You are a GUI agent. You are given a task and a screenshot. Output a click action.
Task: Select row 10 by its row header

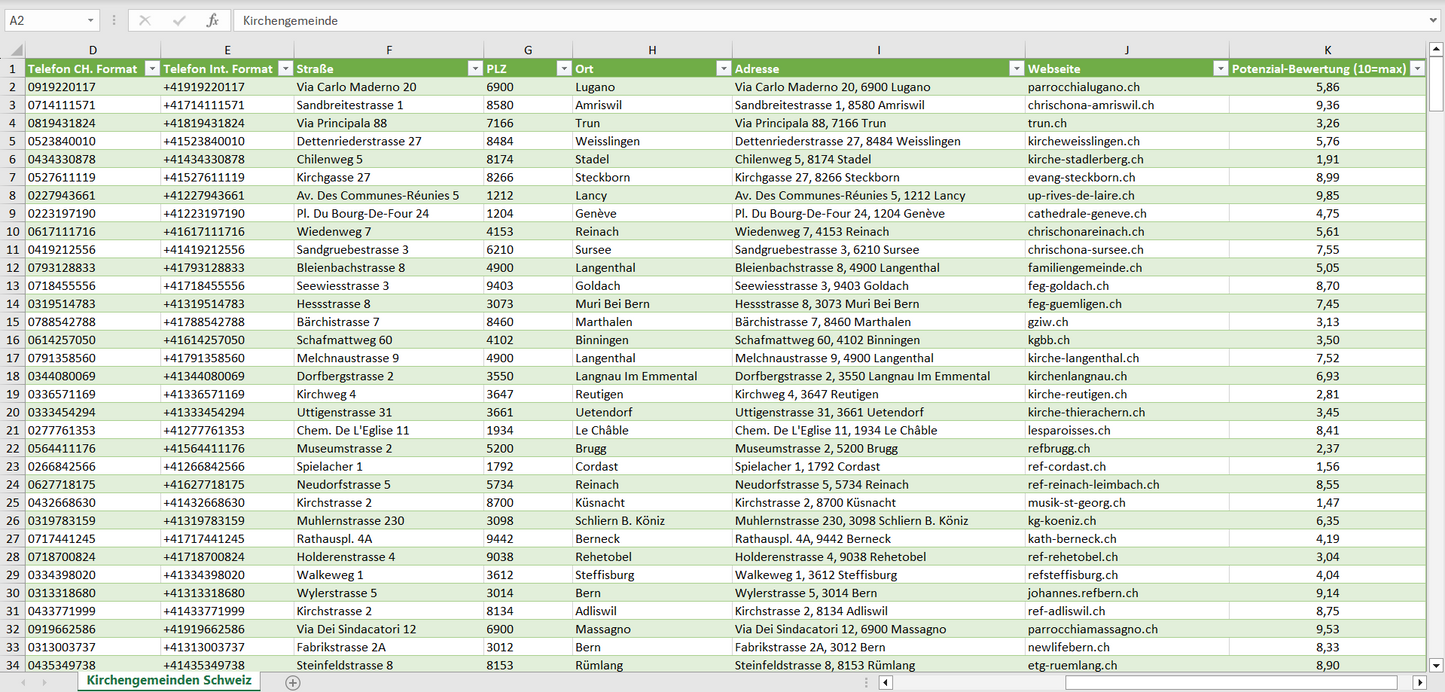(x=13, y=231)
